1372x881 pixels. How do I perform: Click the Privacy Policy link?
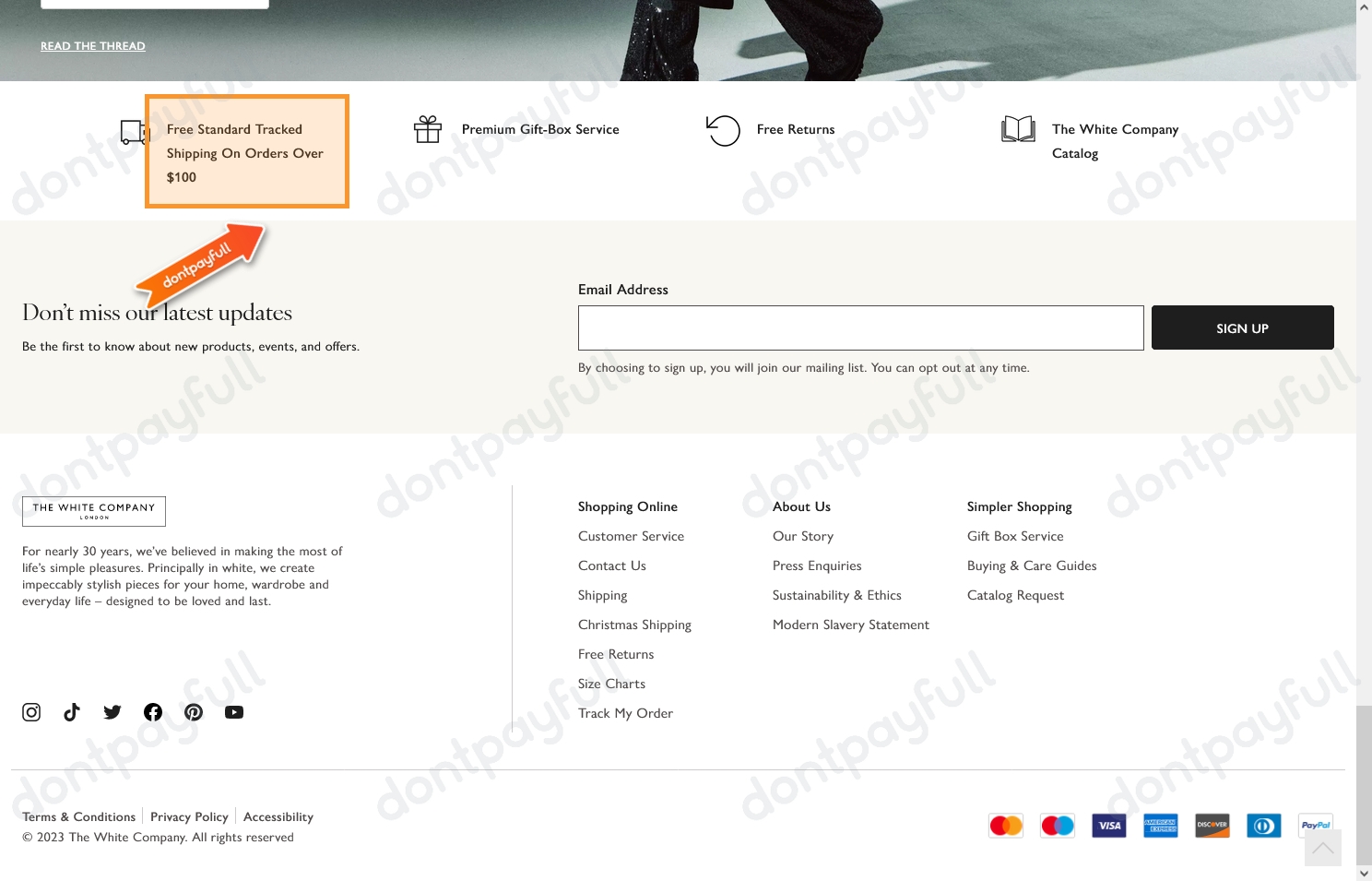(189, 816)
